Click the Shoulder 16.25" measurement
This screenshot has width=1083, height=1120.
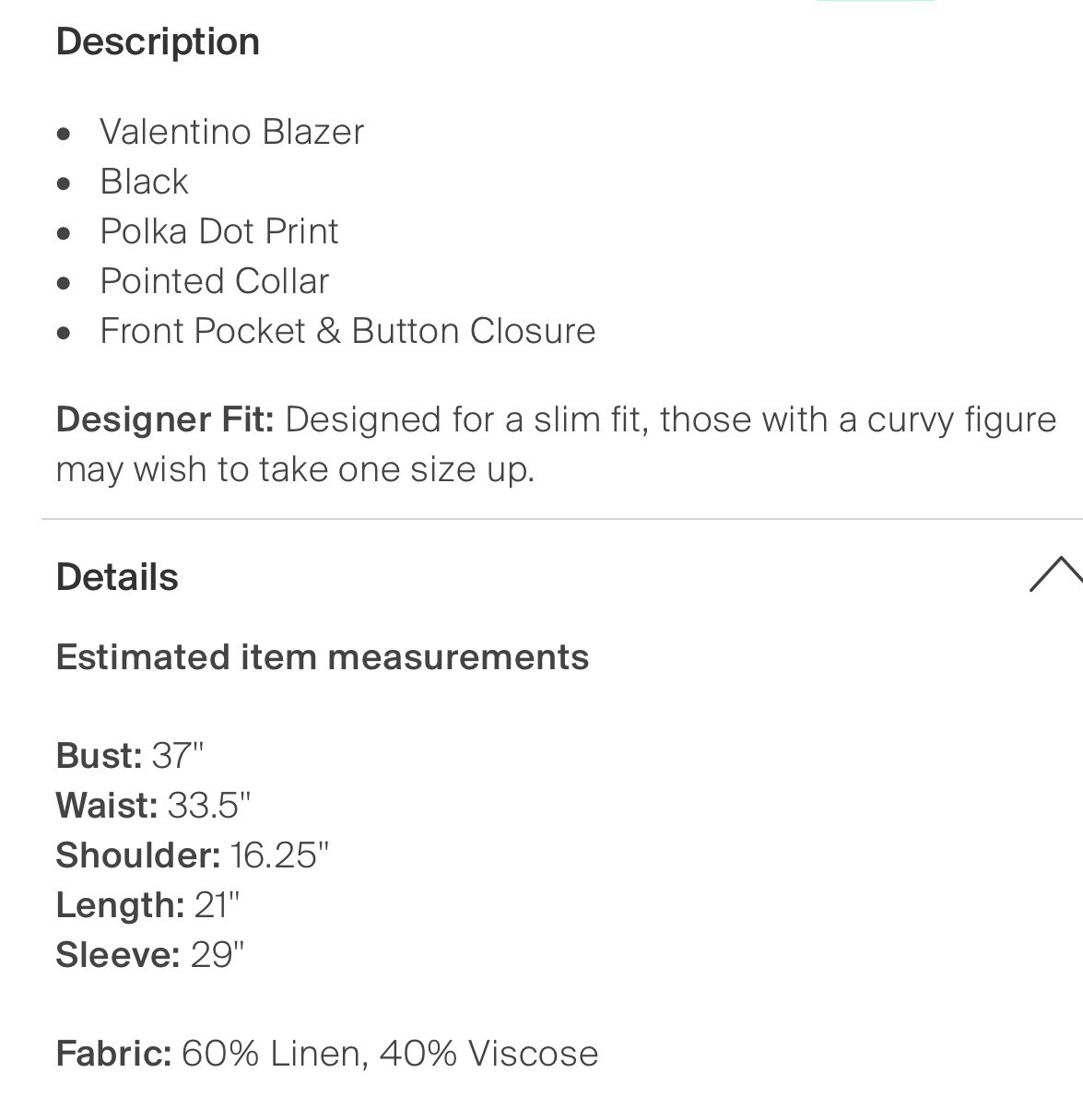click(x=192, y=855)
